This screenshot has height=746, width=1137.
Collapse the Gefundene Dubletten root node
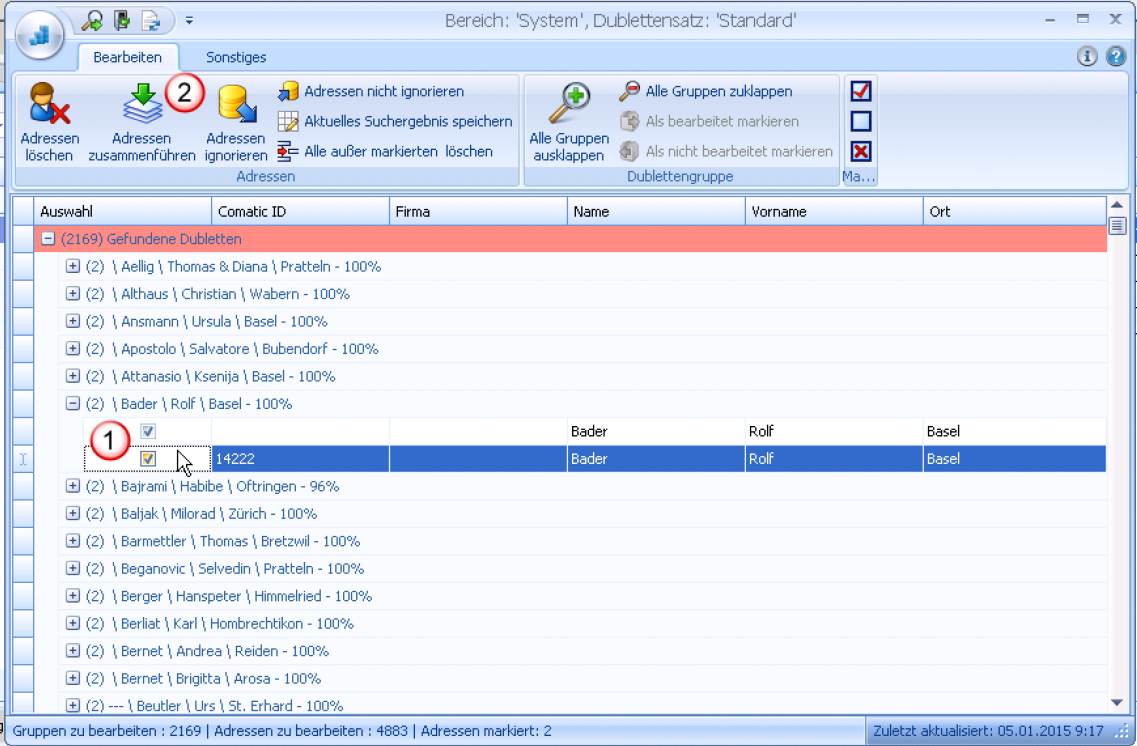(48, 240)
